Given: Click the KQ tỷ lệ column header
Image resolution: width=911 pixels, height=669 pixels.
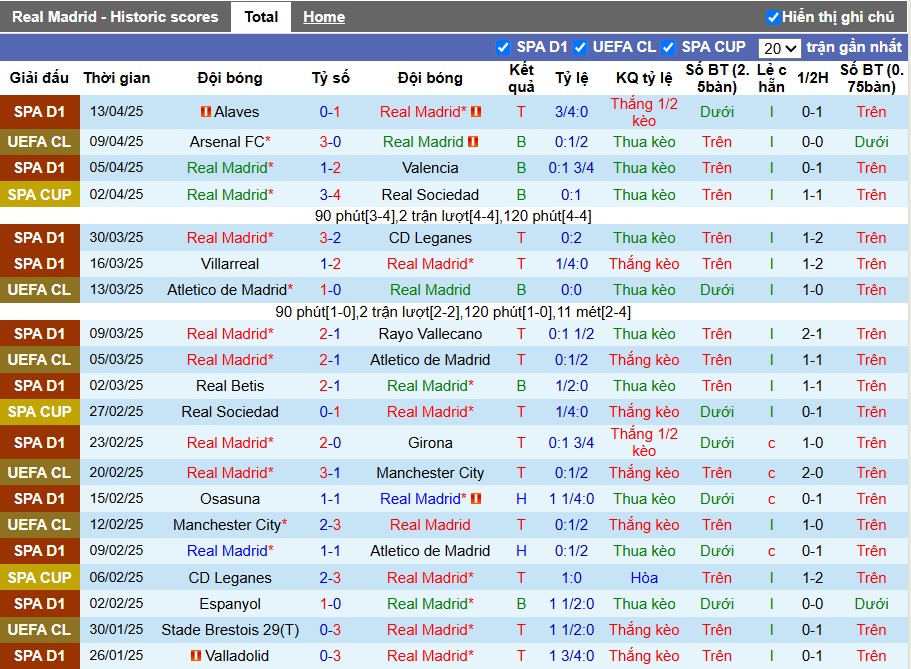Looking at the screenshot, I should [x=644, y=78].
